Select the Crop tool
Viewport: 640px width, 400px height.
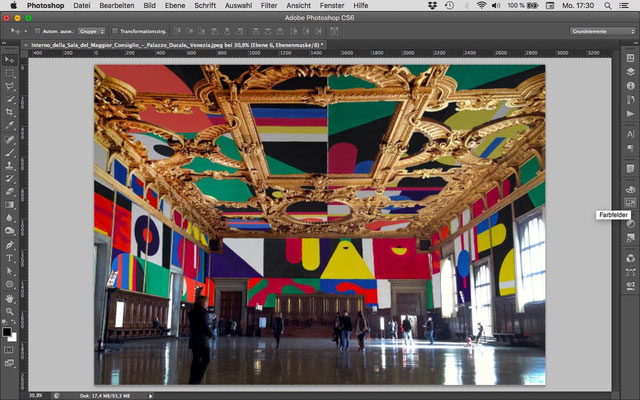point(9,112)
